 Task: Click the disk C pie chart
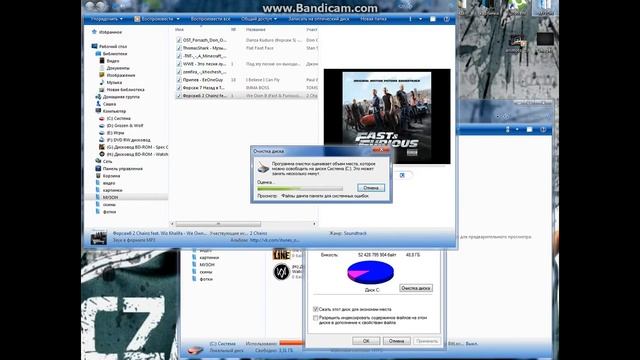pos(370,272)
